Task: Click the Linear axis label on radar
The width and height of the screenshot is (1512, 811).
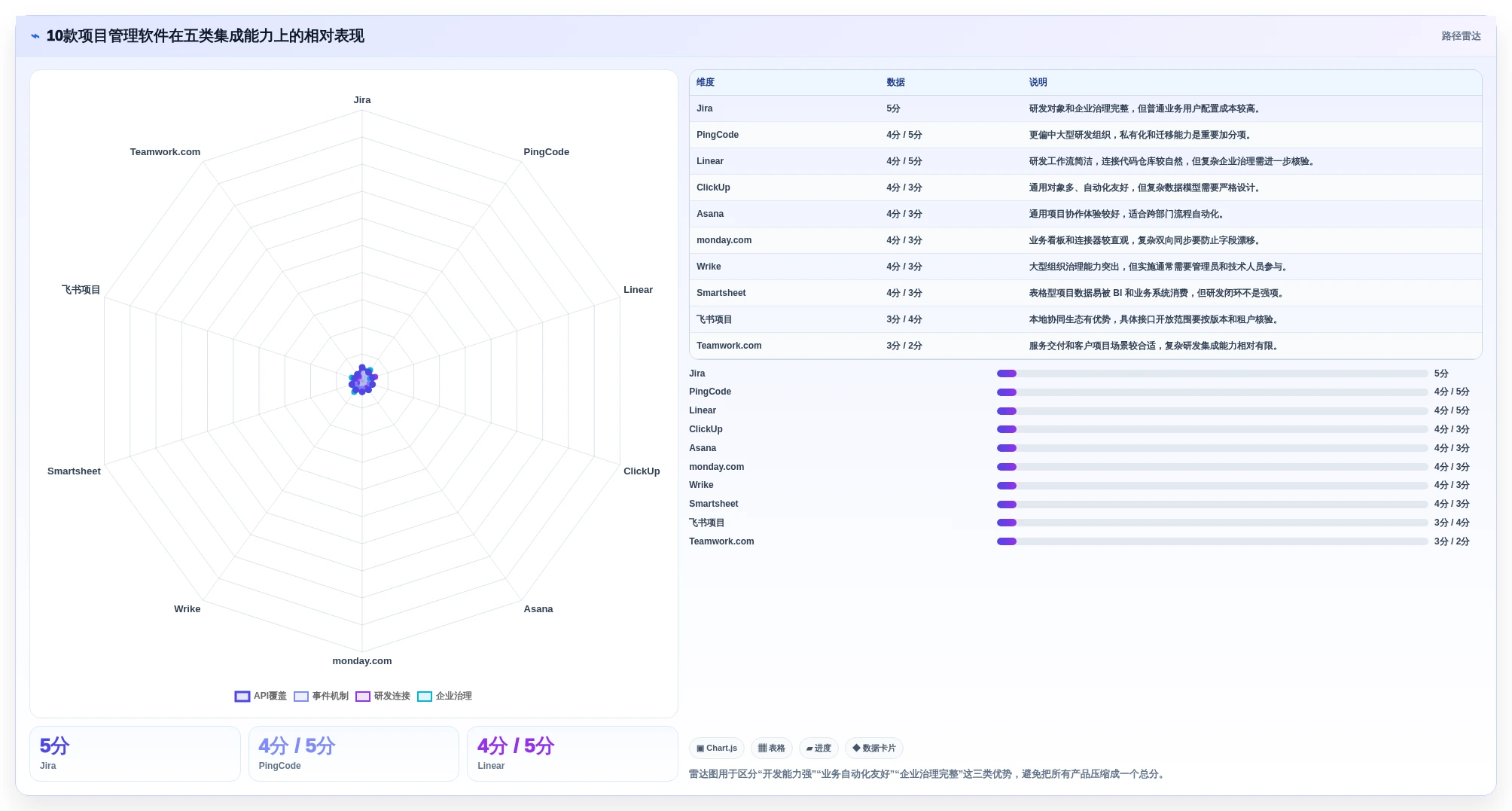Action: (x=638, y=290)
